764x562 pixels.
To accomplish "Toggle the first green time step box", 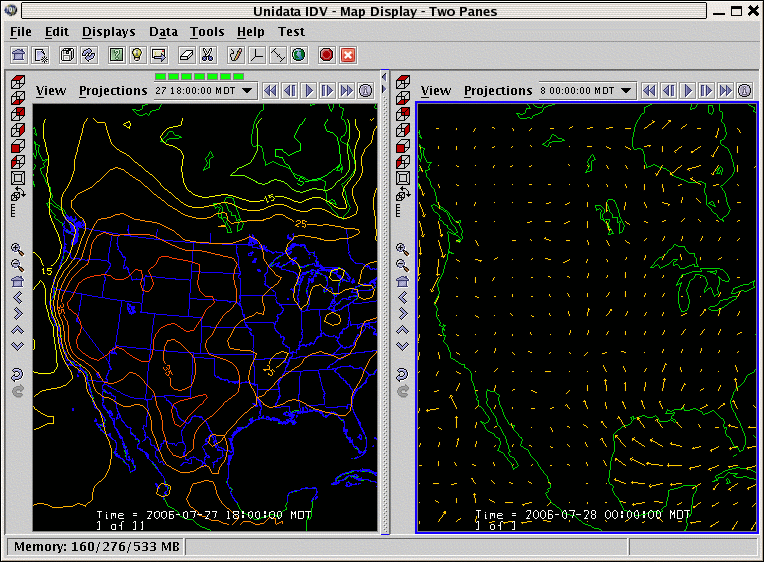I will point(161,76).
